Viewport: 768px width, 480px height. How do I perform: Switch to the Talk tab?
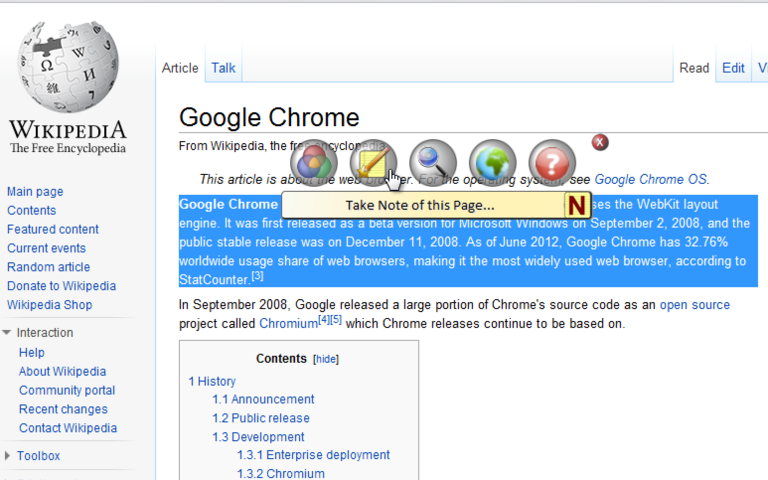tap(223, 68)
